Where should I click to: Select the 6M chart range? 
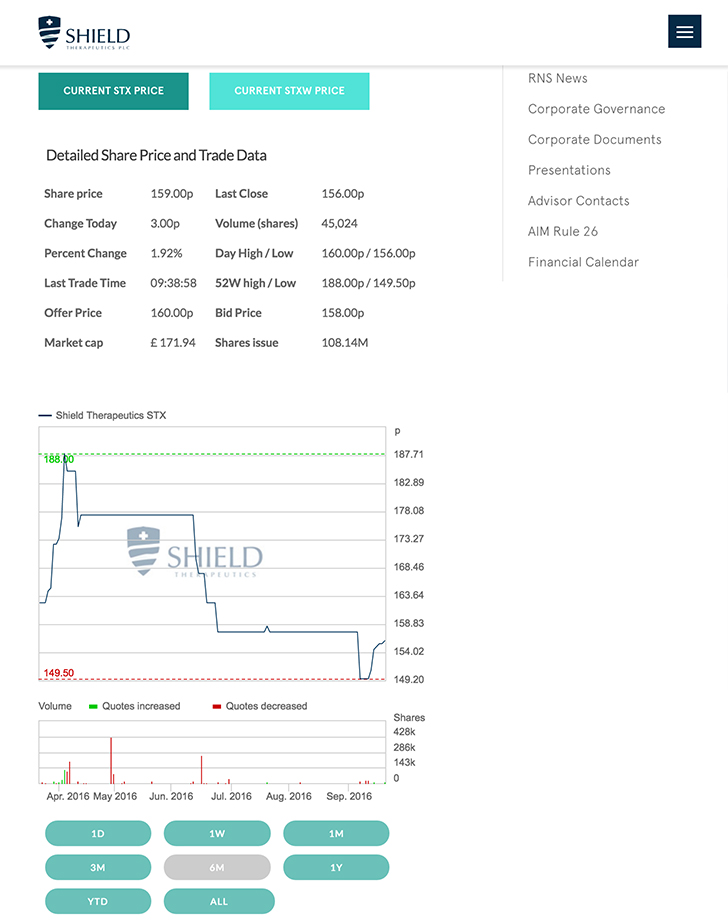point(217,867)
